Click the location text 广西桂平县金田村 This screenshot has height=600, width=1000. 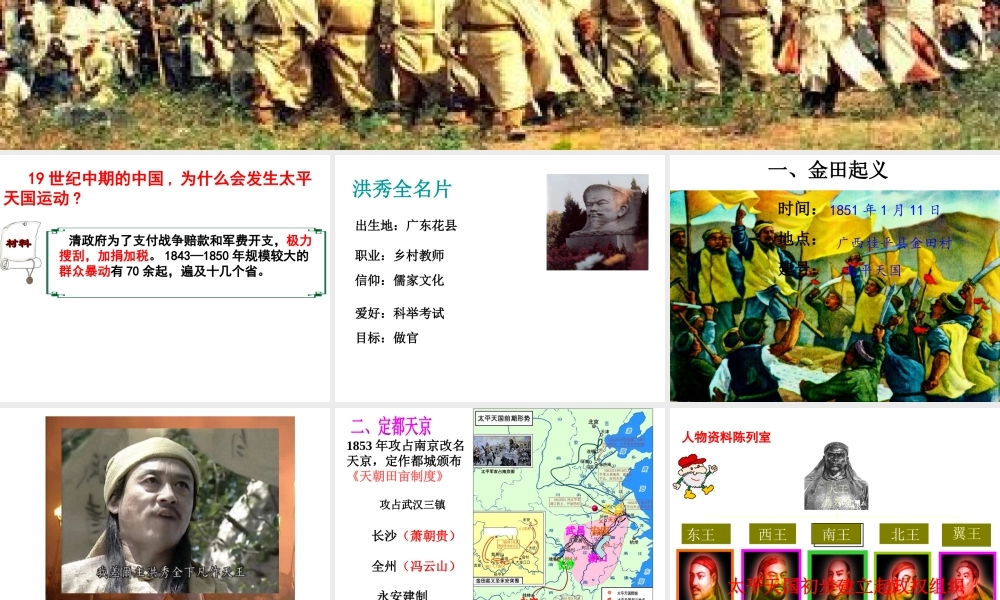click(894, 243)
